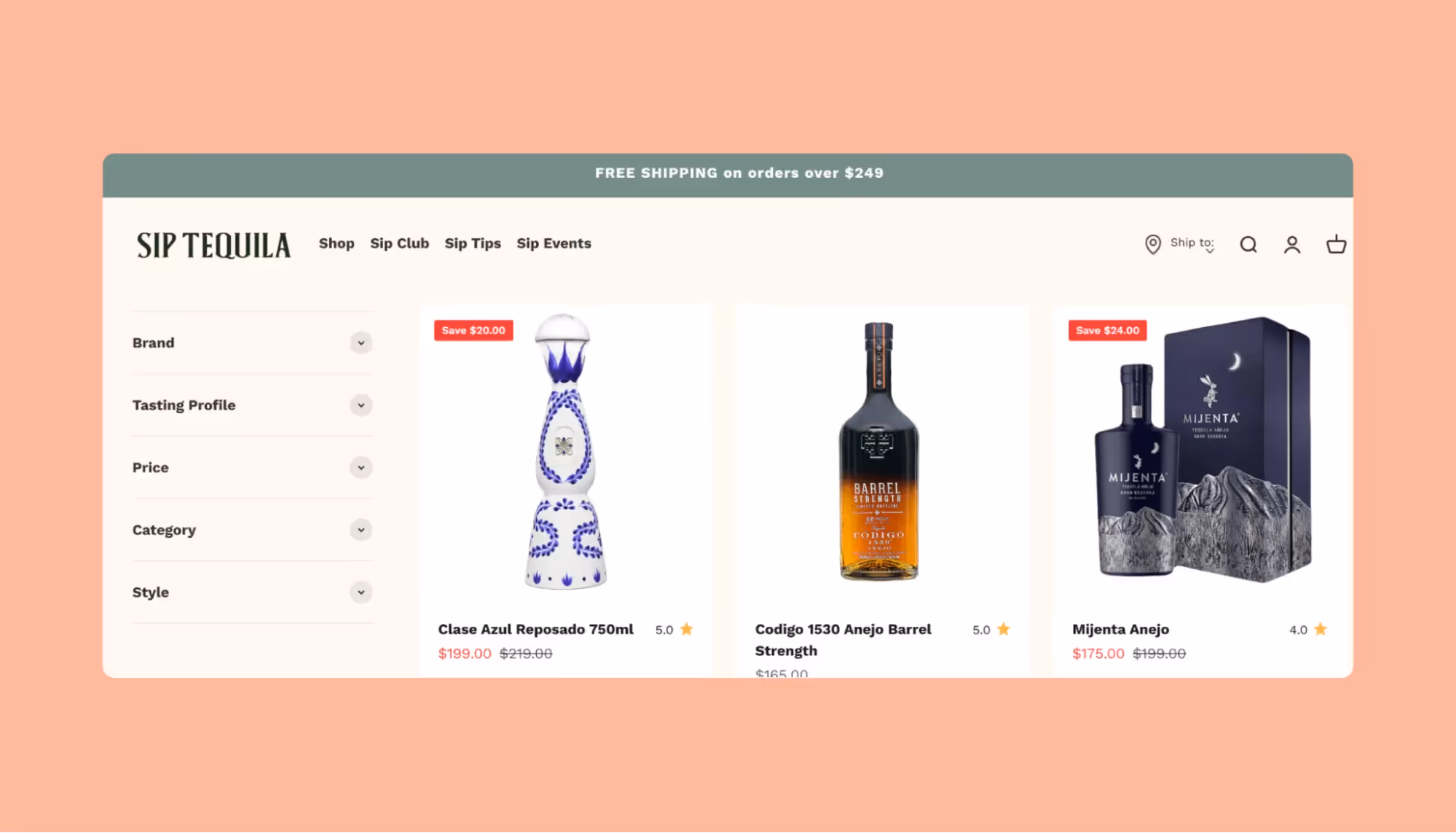Screen dimensions: 1456x833
Task: Click the Sip Tequila logo
Action: pos(213,245)
